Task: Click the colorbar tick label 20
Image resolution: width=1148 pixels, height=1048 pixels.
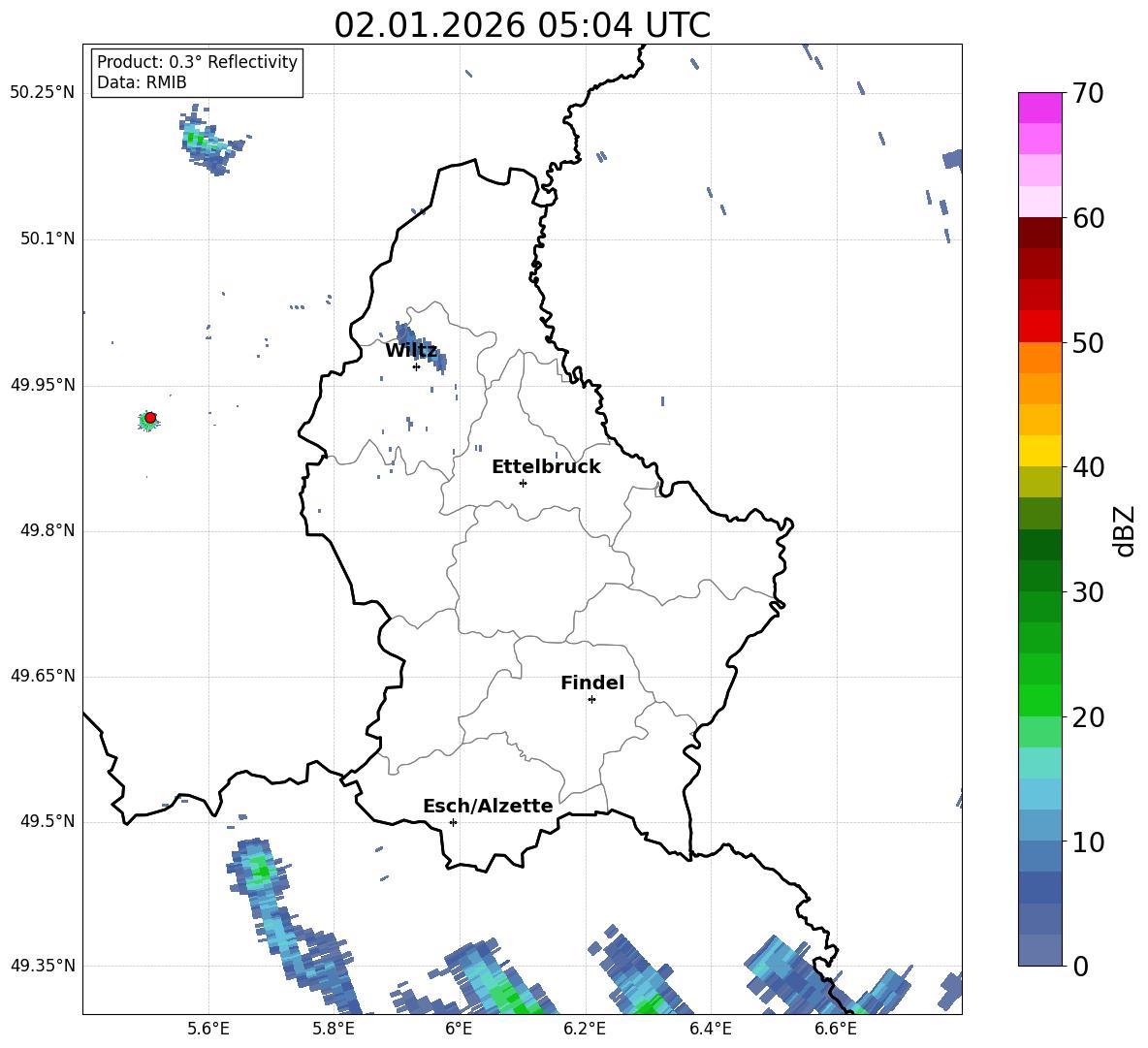Action: [x=1088, y=717]
